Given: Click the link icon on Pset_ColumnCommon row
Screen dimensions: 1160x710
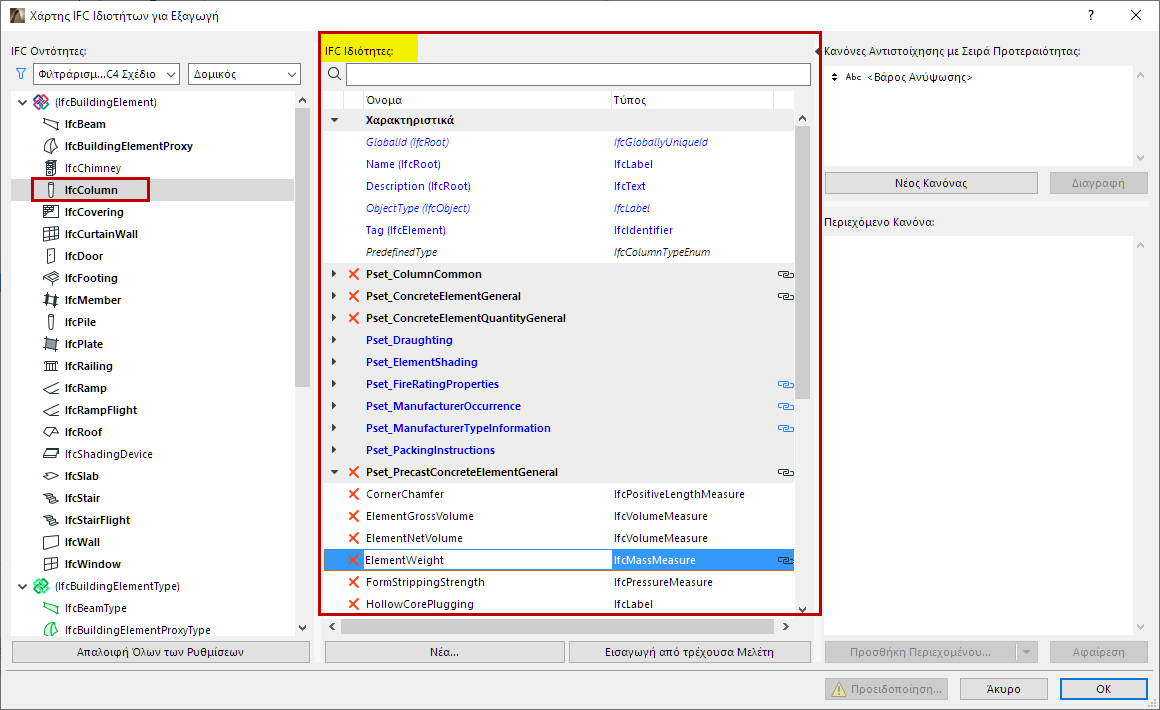Looking at the screenshot, I should tap(785, 274).
